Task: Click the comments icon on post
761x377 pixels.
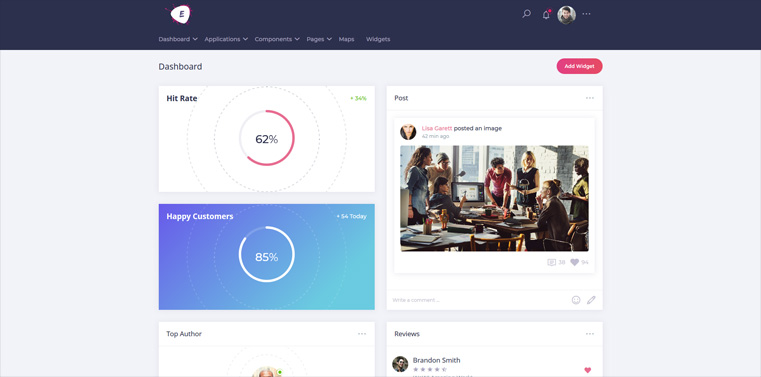Action: click(551, 262)
